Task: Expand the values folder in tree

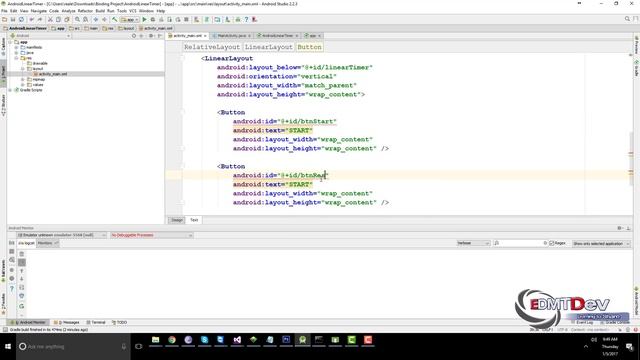Action: tap(23, 84)
